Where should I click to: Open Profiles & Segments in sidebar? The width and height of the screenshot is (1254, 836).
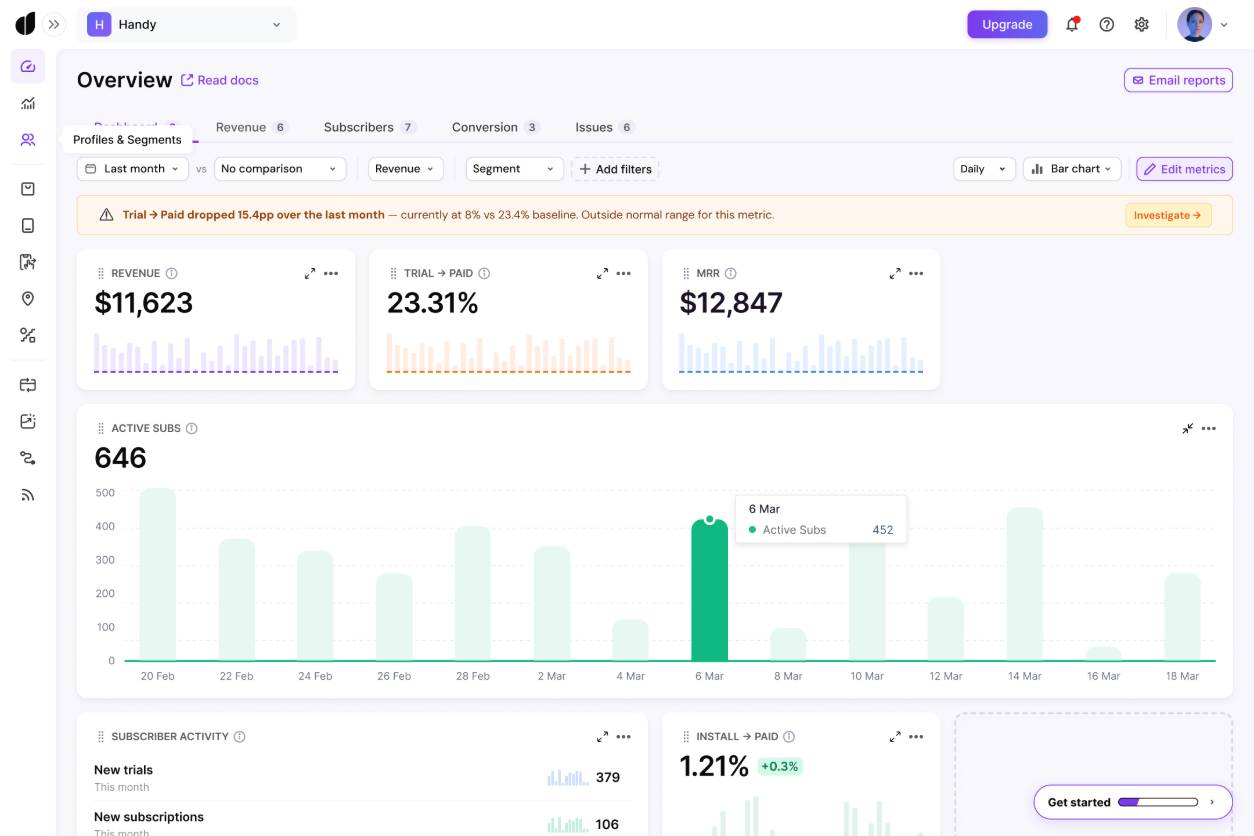coord(28,140)
